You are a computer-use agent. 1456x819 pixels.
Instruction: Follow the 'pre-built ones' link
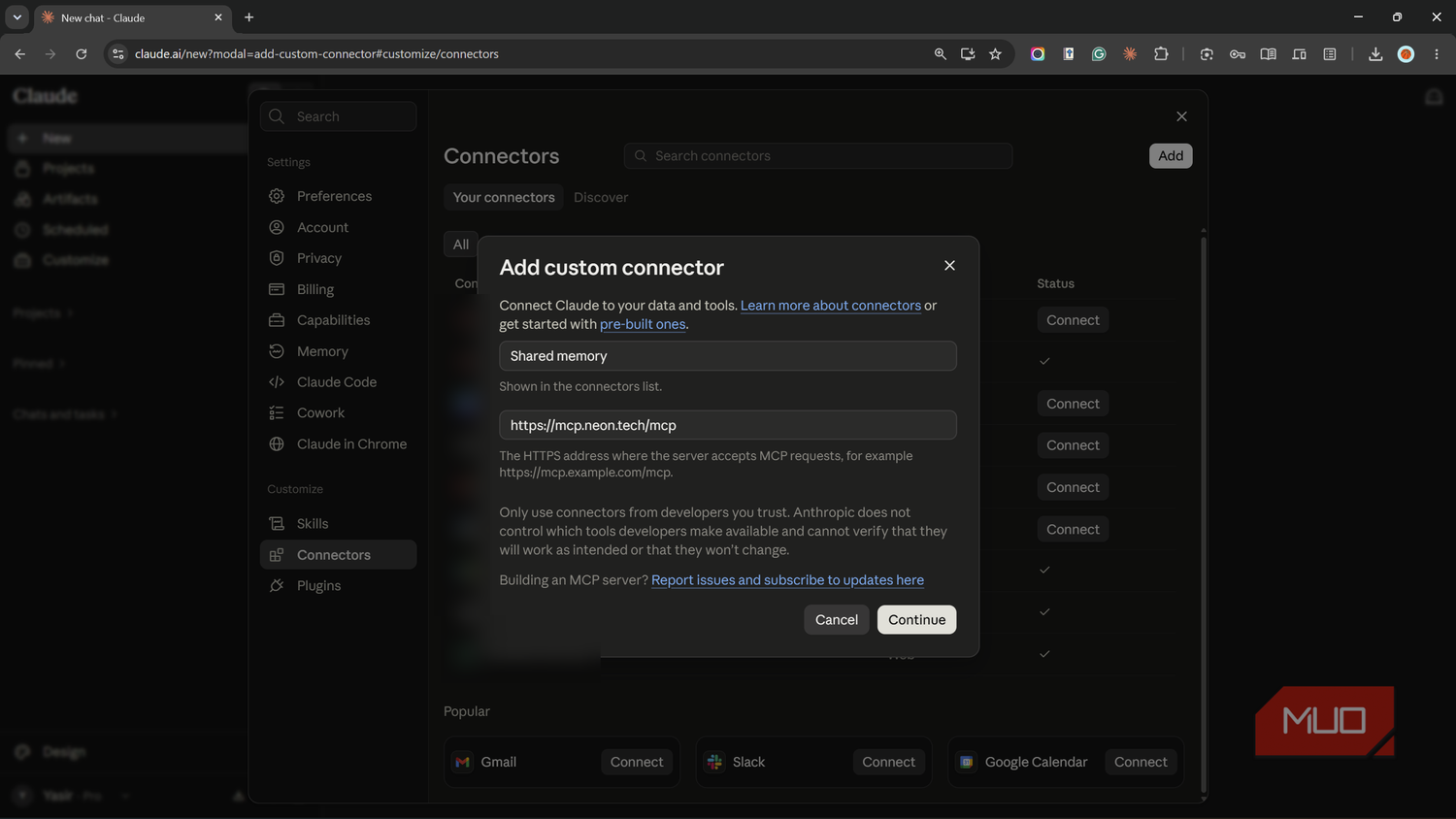643,324
